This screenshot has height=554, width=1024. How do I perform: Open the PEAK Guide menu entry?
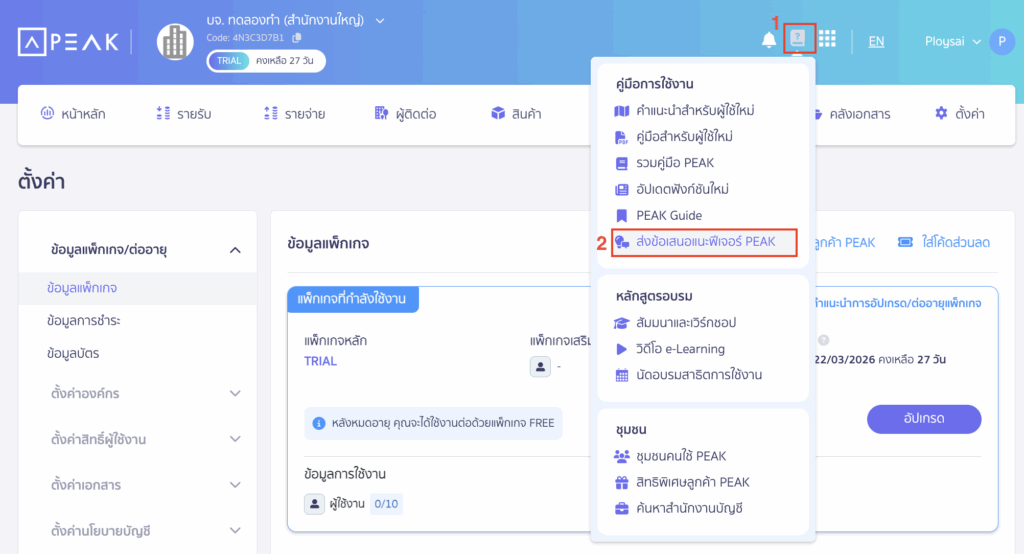(669, 215)
